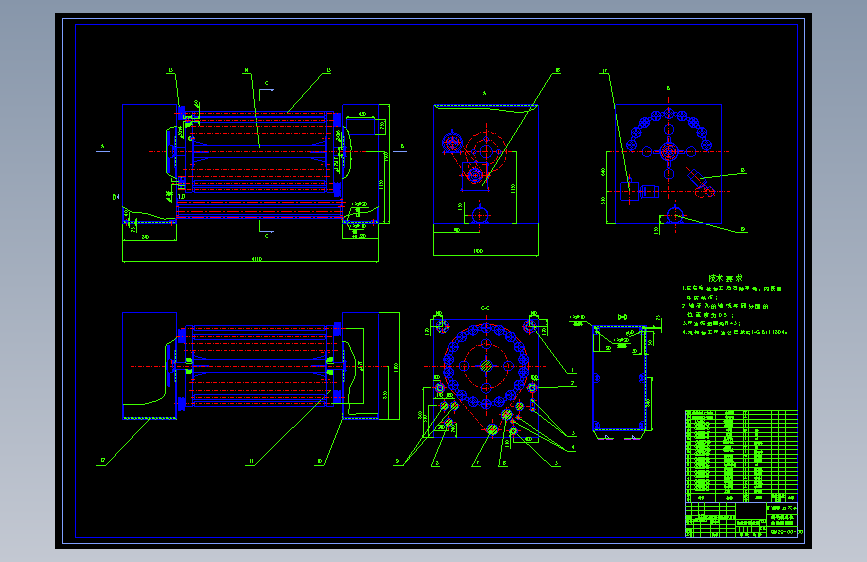This screenshot has height=562, width=867.
Task: Click the D-D section view label
Action: (622, 317)
